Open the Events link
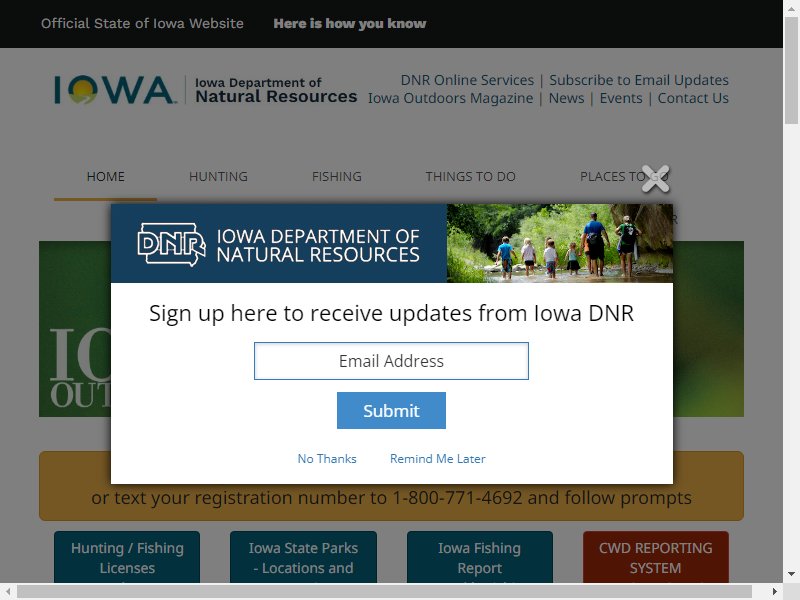The width and height of the screenshot is (800, 600). pos(621,98)
